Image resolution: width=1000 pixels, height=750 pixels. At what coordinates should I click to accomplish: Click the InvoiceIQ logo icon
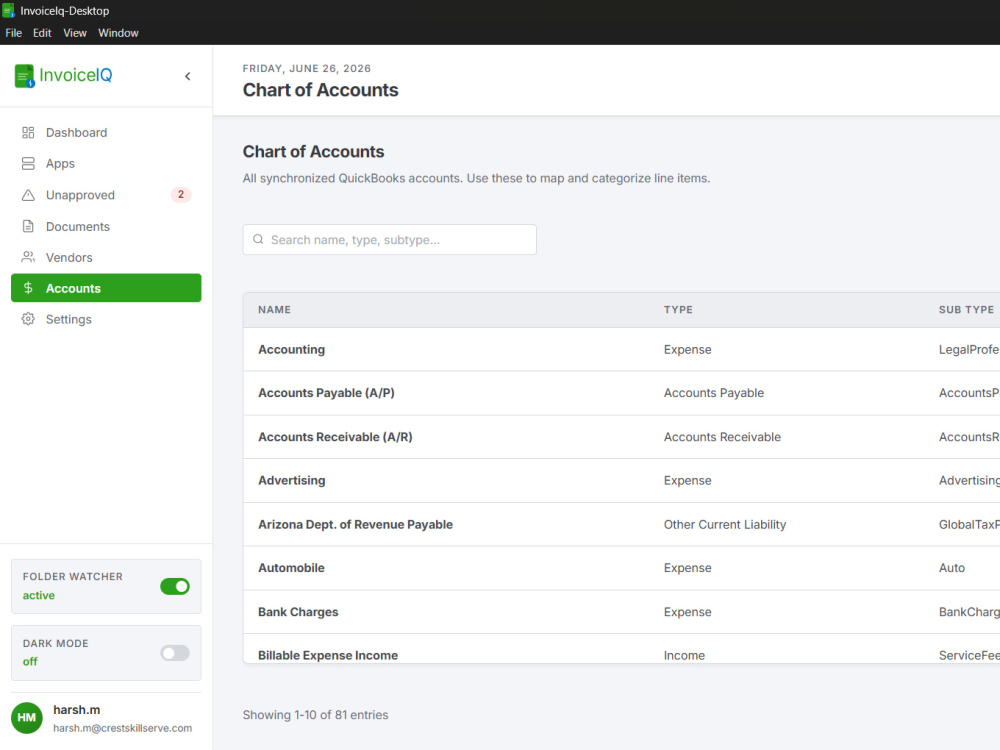tap(24, 76)
